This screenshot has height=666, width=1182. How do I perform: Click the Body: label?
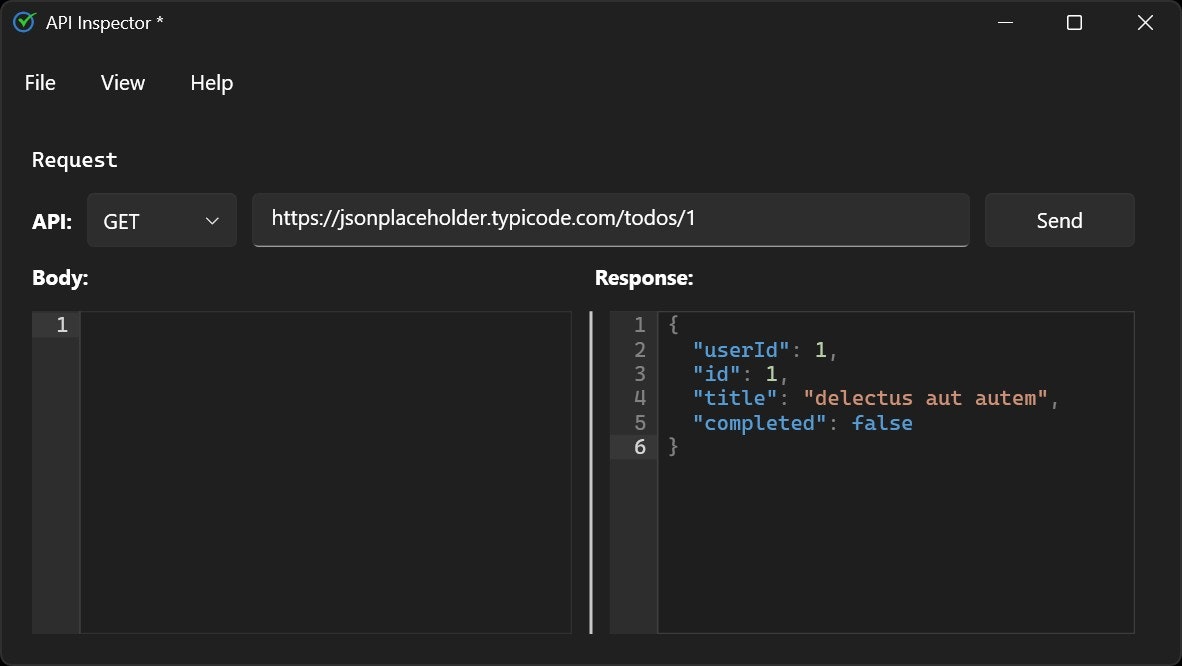[60, 278]
